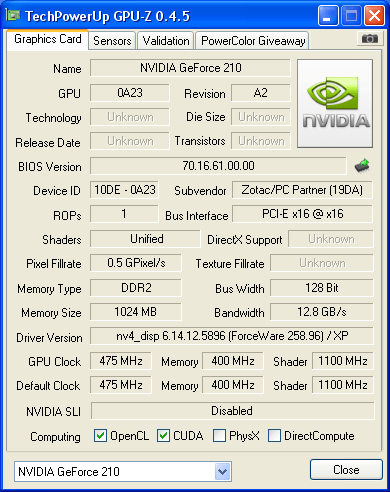Click the Computing label
390x492 pixels.
55,437
